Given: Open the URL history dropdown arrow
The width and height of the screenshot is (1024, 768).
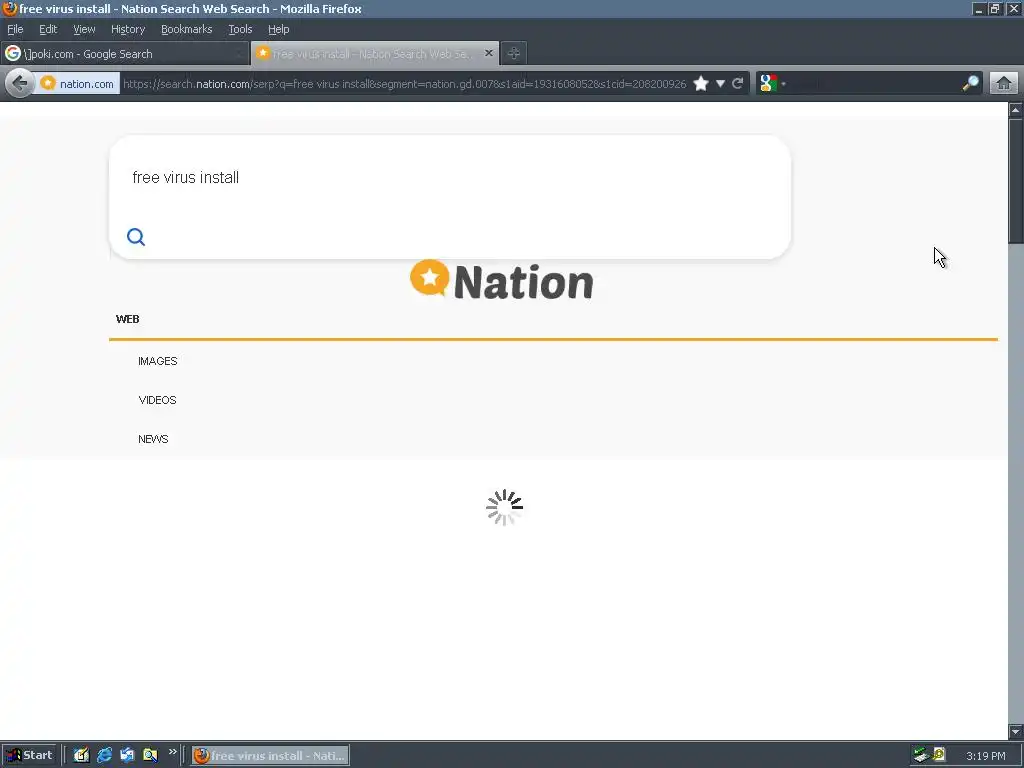Looking at the screenshot, I should 720,84.
